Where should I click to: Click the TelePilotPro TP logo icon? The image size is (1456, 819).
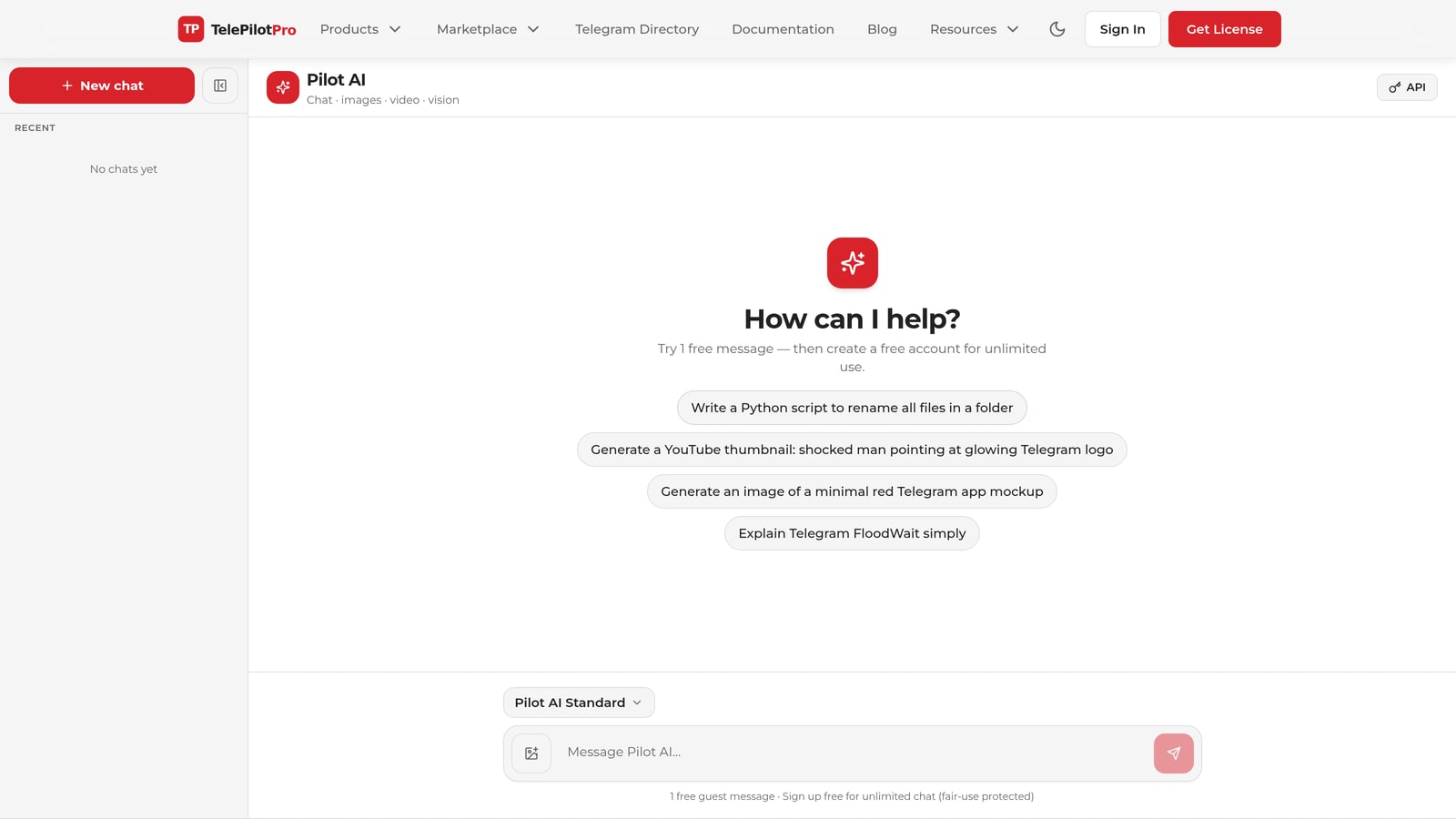pos(191,29)
